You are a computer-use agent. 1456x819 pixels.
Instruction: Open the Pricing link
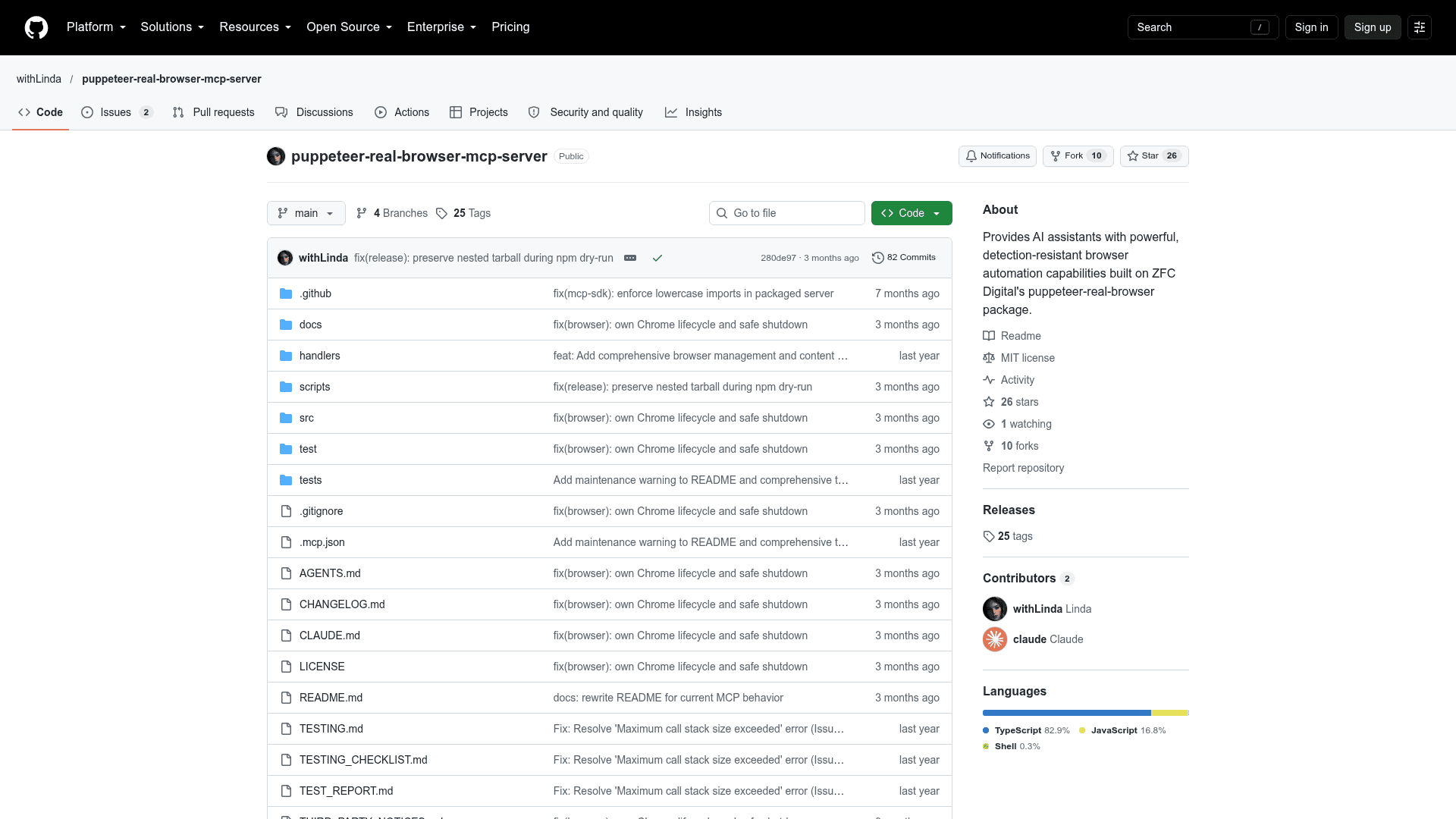(x=510, y=27)
